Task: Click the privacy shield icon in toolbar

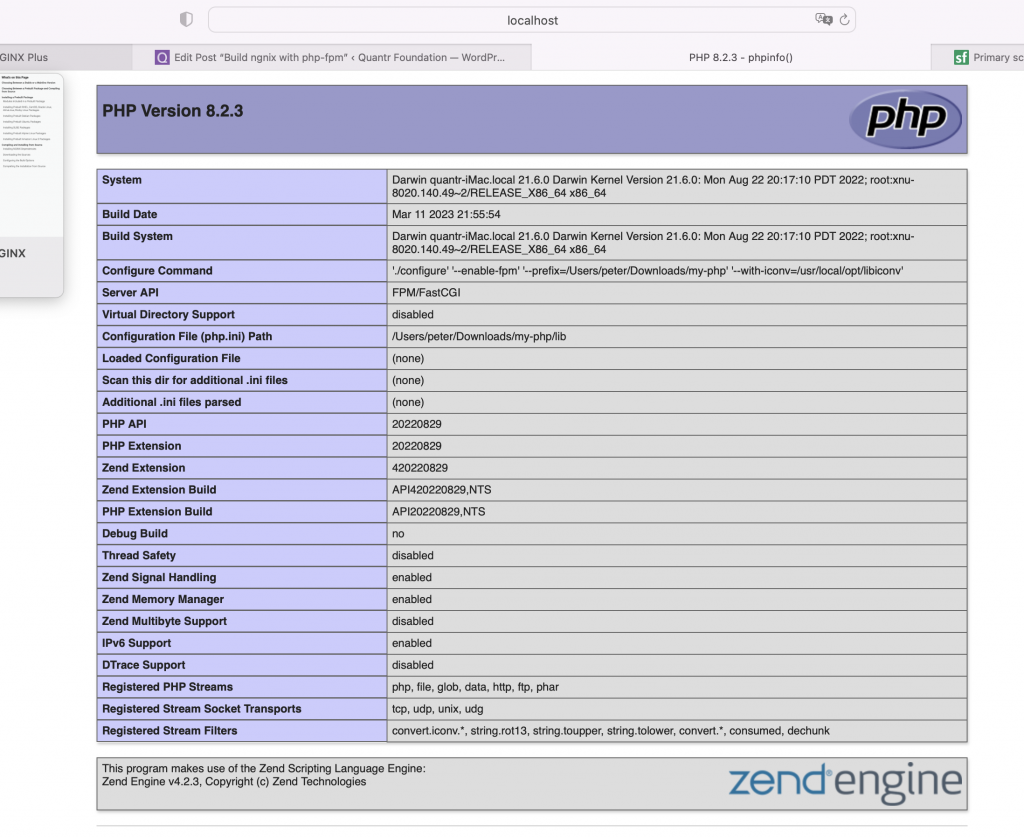Action: pyautogui.click(x=186, y=20)
